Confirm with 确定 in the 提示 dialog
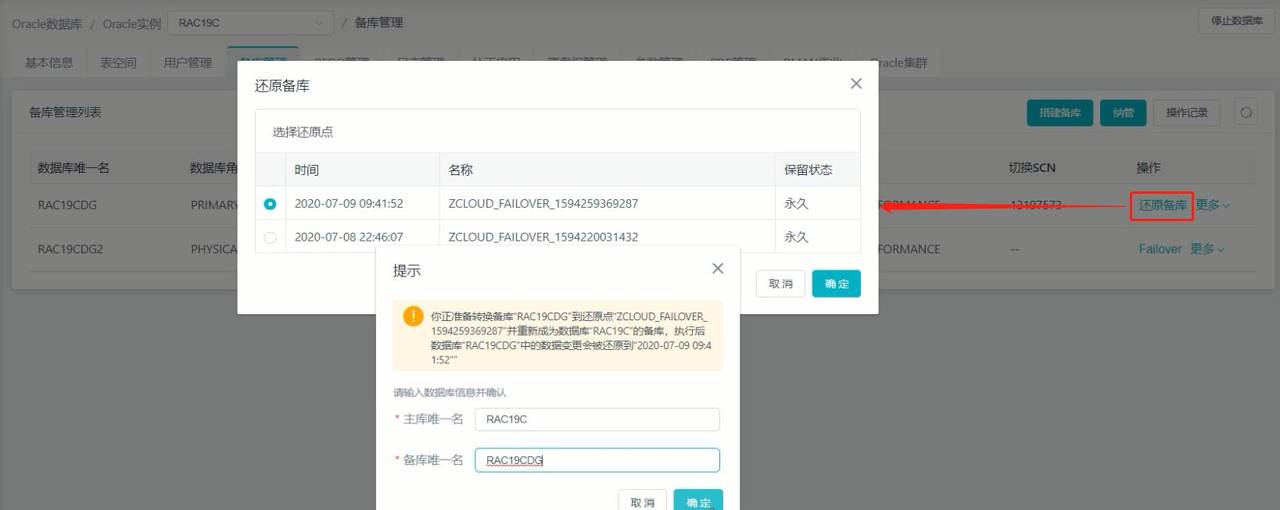 point(698,502)
